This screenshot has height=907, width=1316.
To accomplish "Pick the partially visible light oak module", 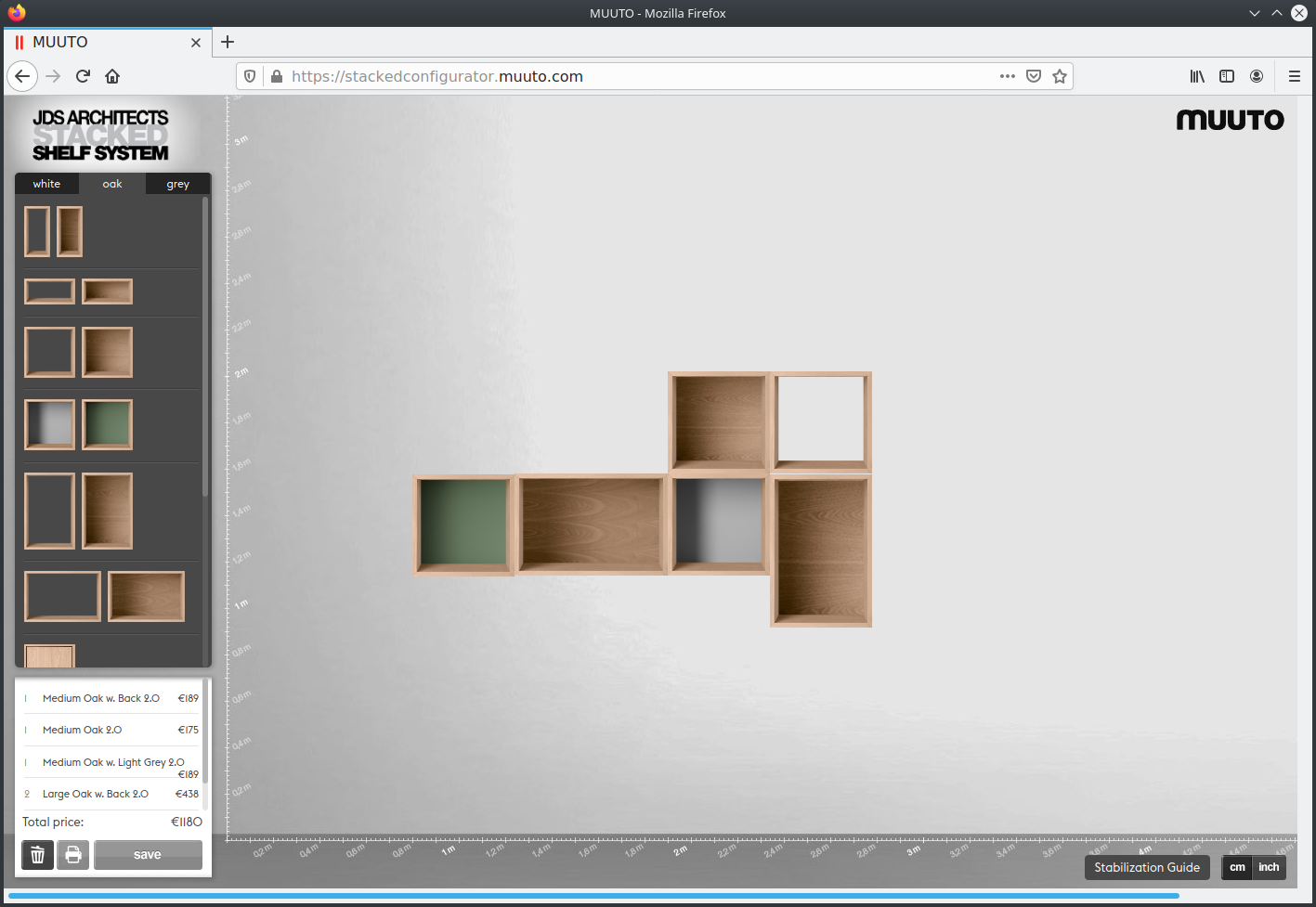I will (x=49, y=655).
